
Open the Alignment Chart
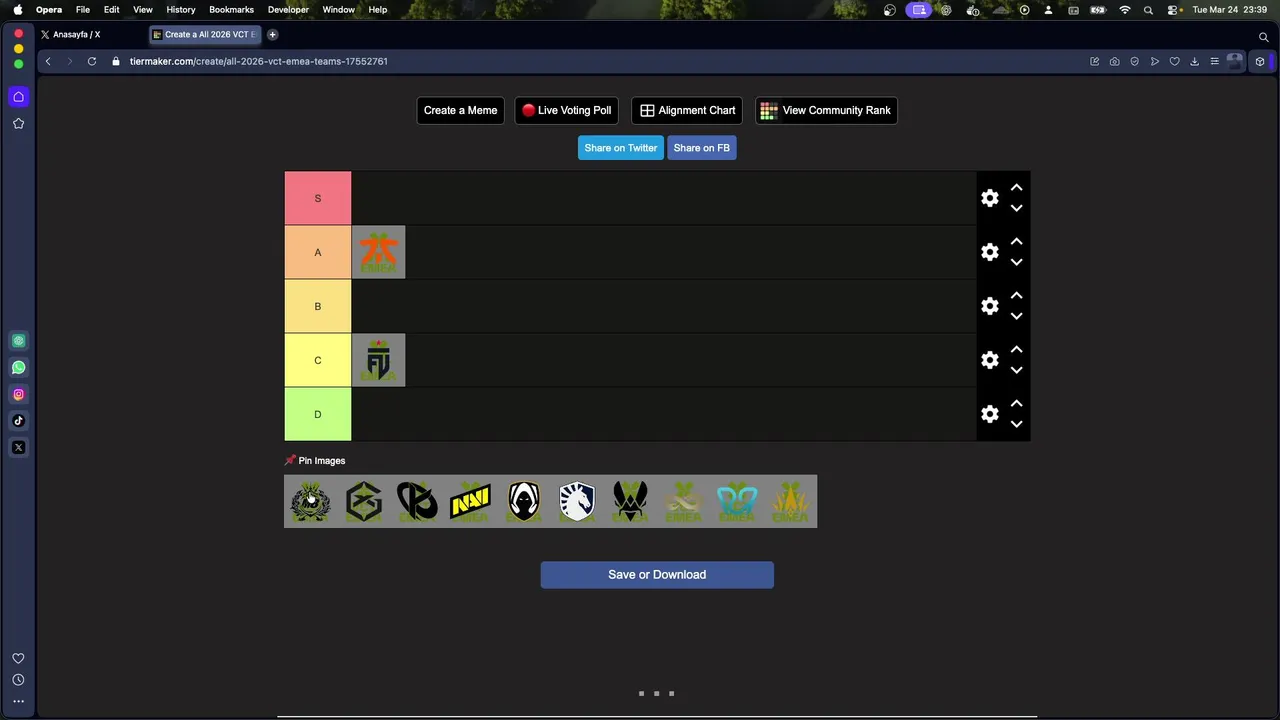687,110
